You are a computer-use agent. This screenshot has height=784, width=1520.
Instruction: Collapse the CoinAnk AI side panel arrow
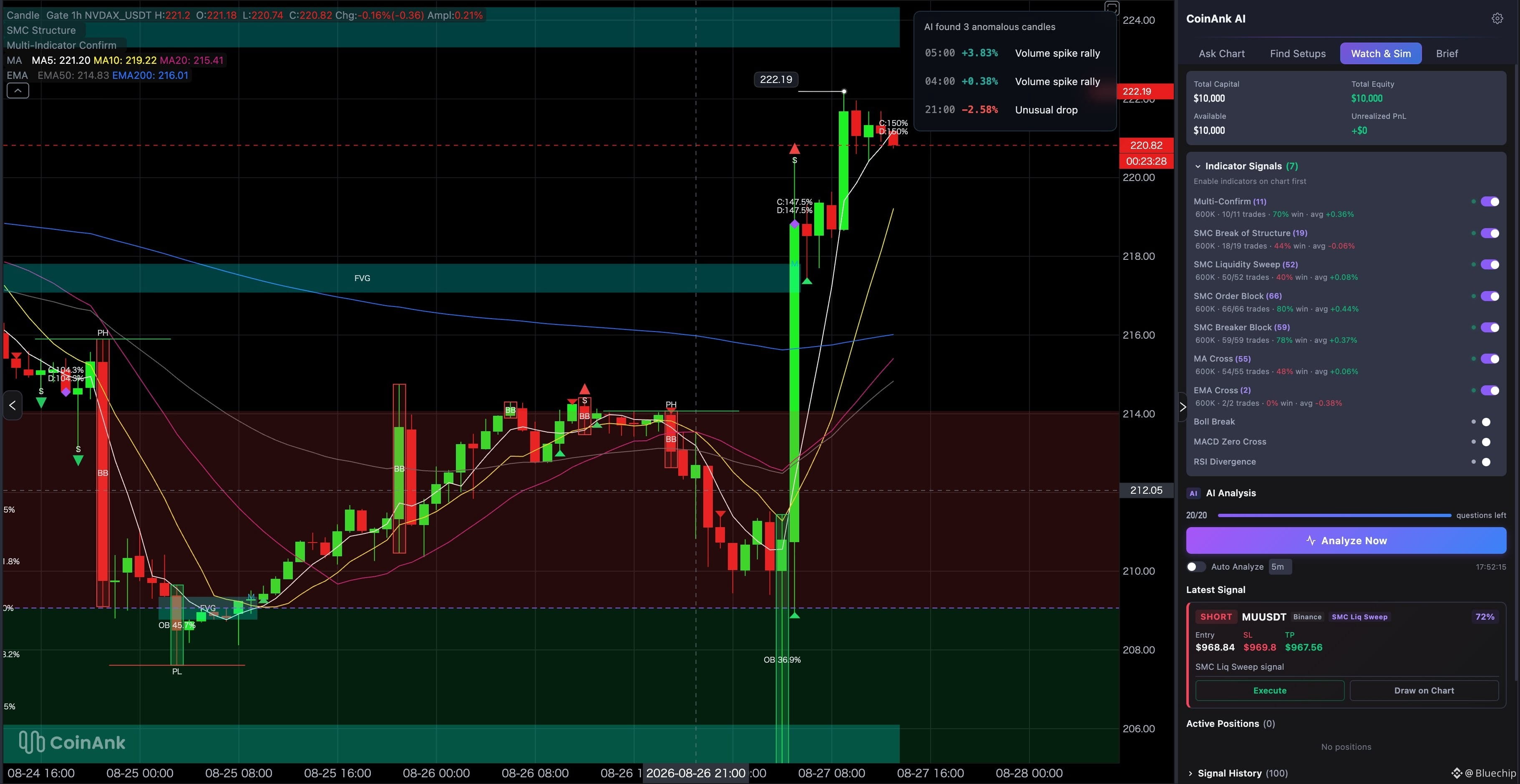pyautogui.click(x=1183, y=407)
